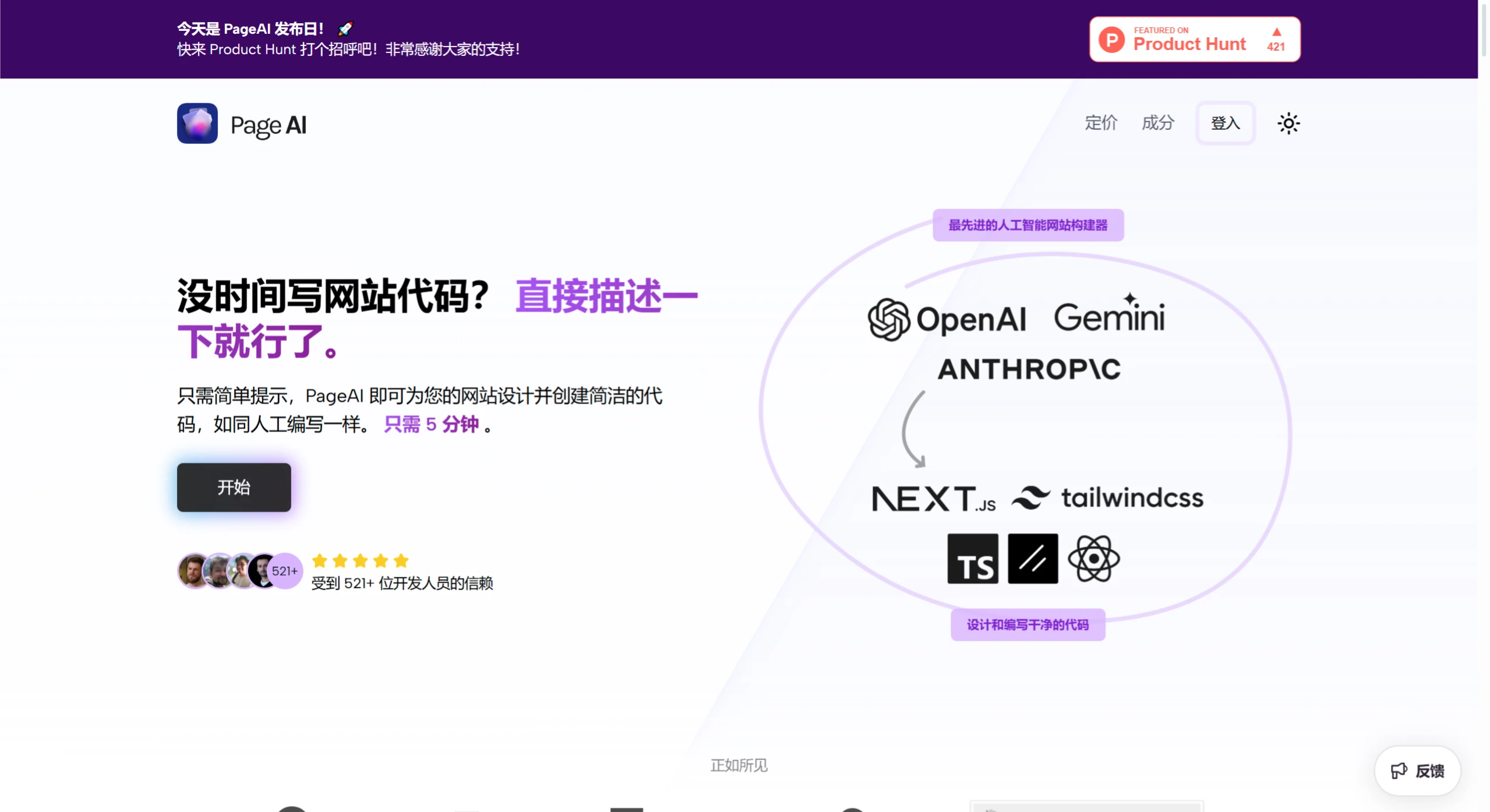Image resolution: width=1490 pixels, height=812 pixels.
Task: Click the OpenAI logo
Action: pyautogui.click(x=948, y=317)
